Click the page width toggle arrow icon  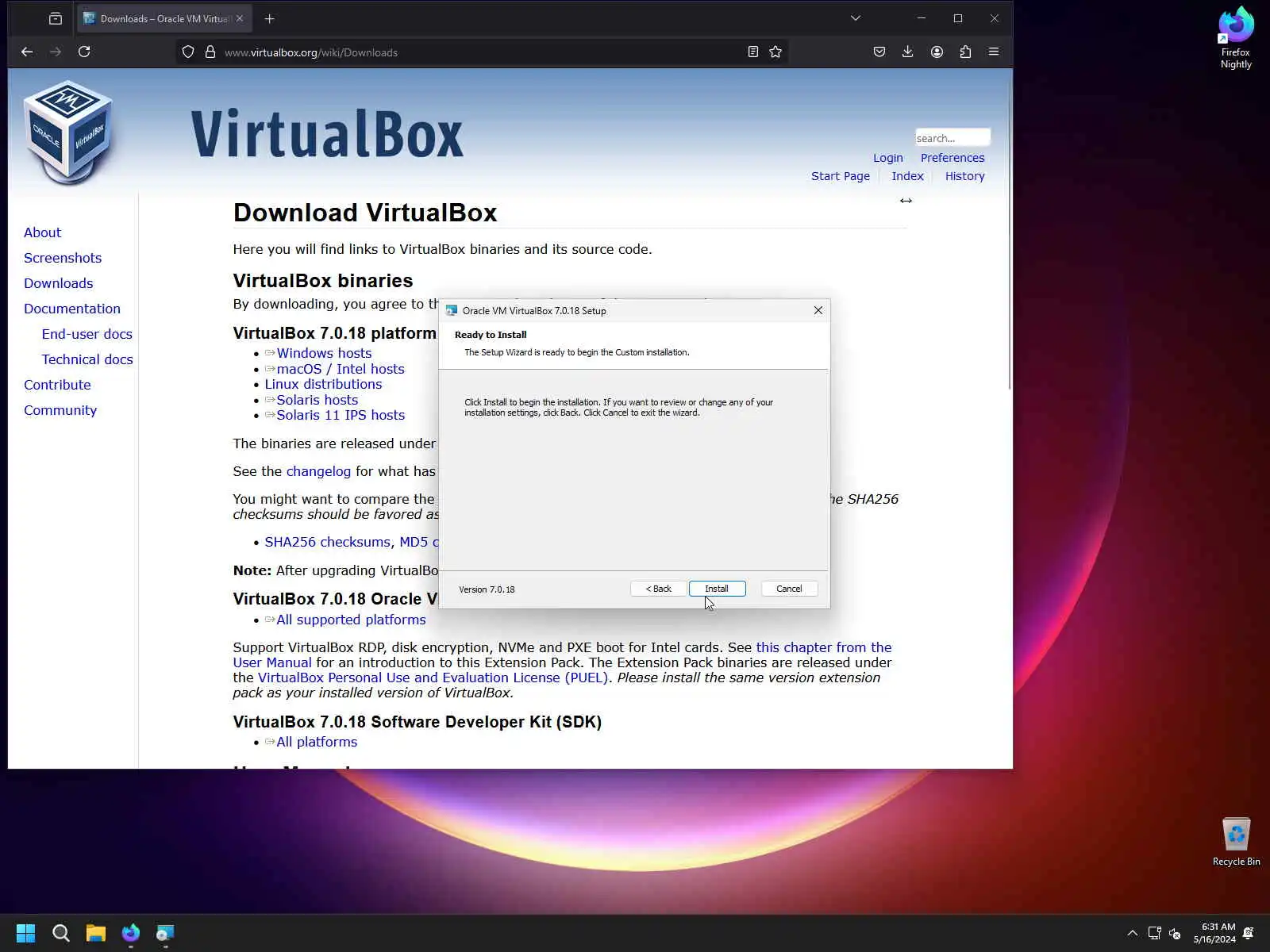point(906,201)
